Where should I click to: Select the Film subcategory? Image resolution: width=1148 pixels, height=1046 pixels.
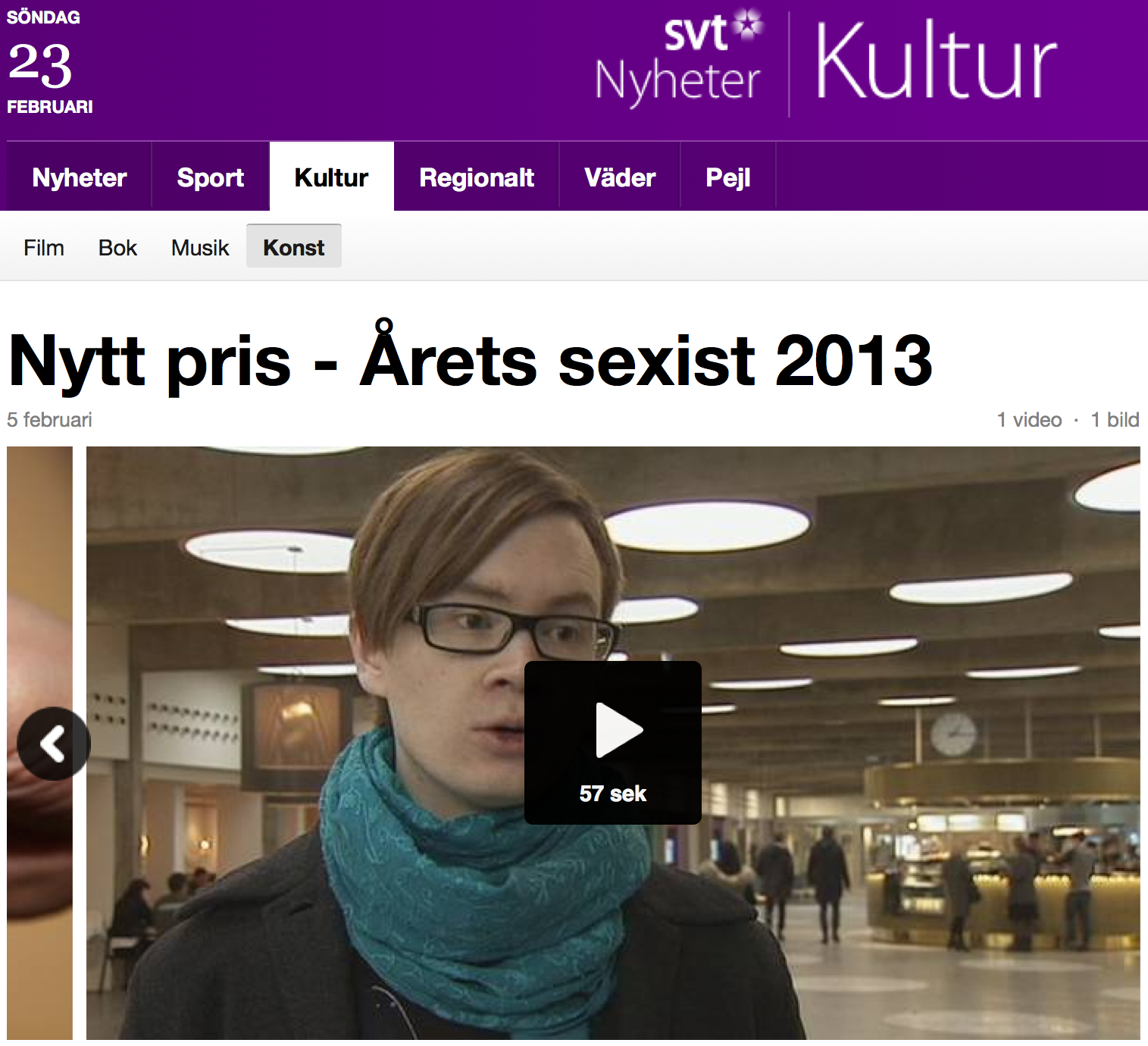44,248
